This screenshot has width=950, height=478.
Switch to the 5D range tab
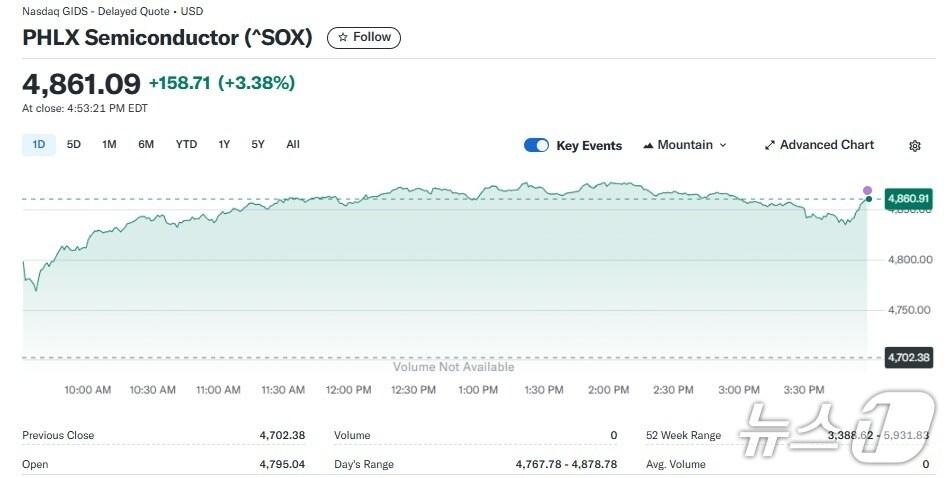click(74, 145)
